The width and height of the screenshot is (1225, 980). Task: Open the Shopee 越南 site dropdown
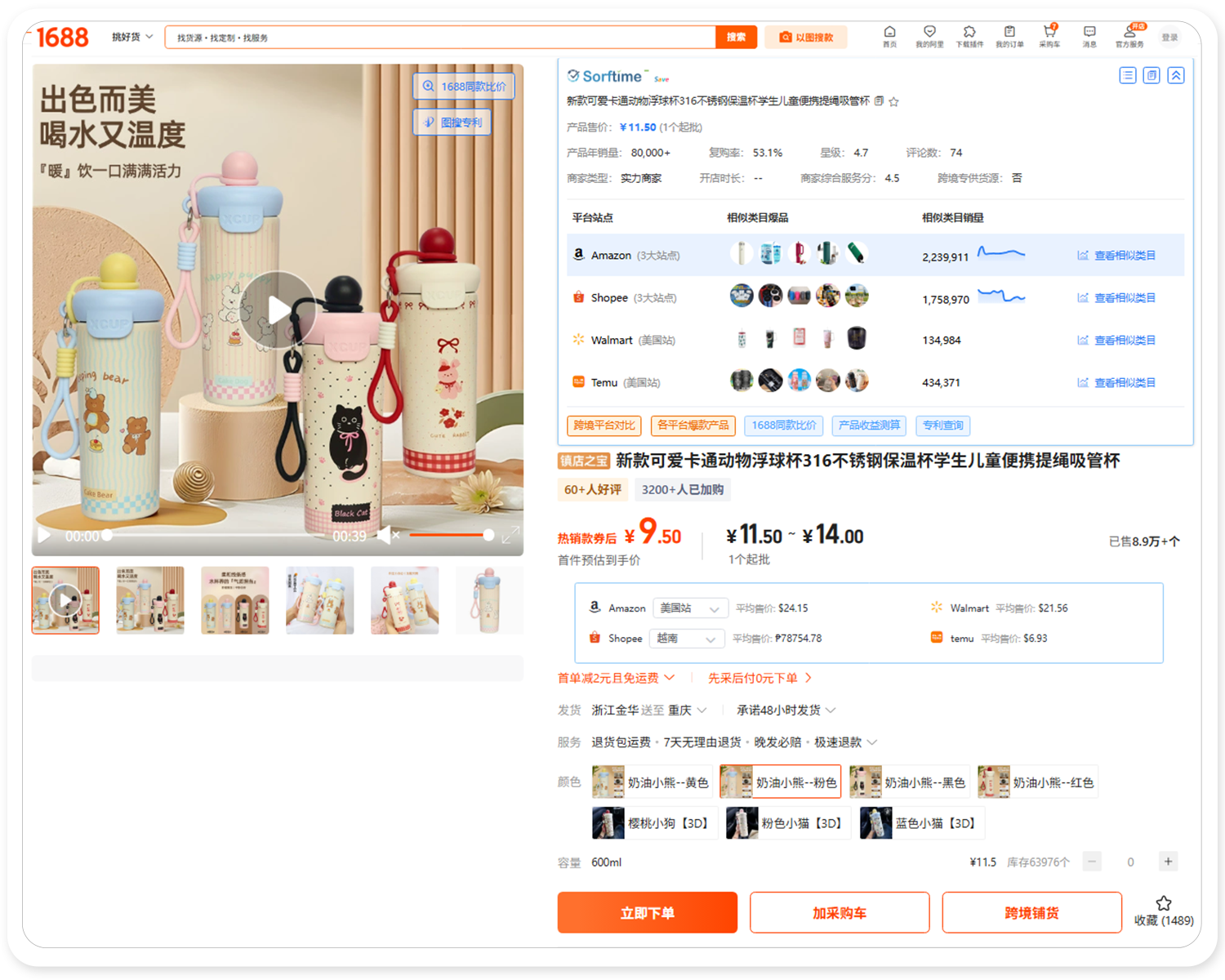[x=686, y=639]
